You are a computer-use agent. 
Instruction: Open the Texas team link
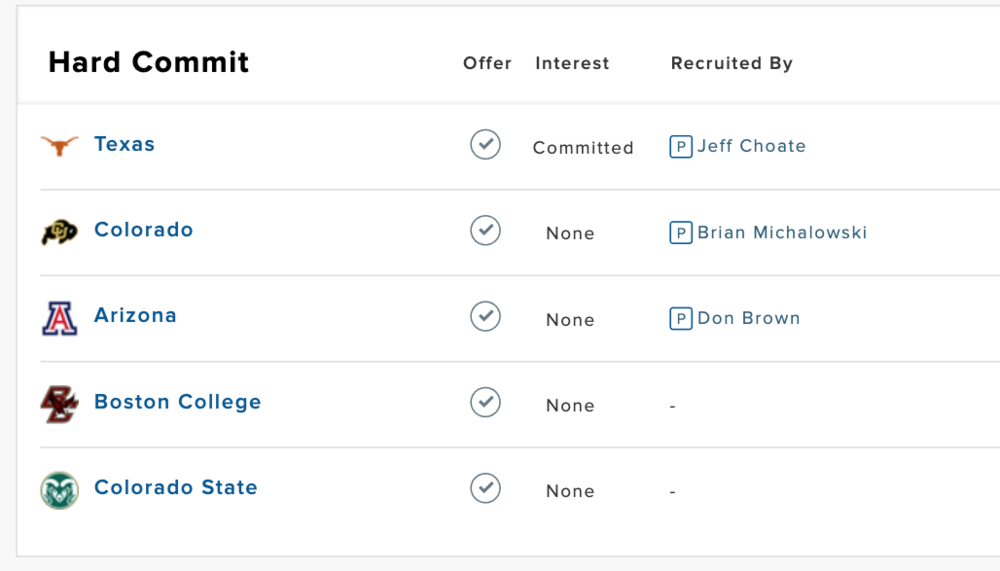coord(124,144)
